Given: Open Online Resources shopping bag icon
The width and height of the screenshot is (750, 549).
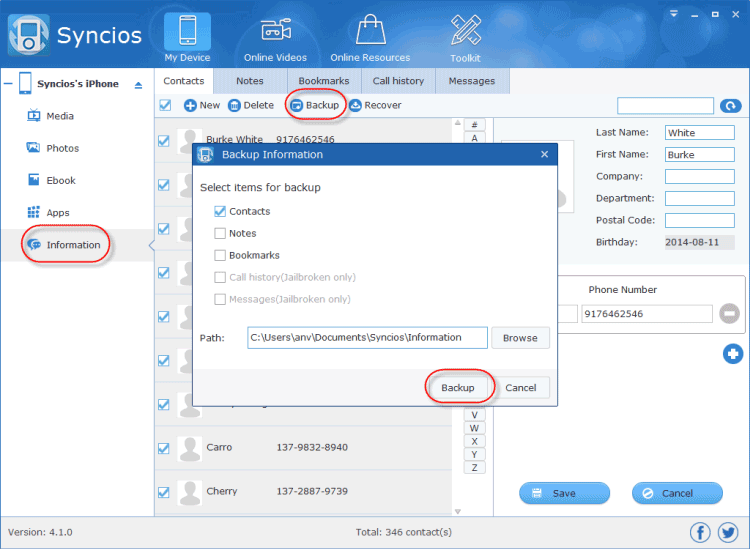Looking at the screenshot, I should click(371, 30).
